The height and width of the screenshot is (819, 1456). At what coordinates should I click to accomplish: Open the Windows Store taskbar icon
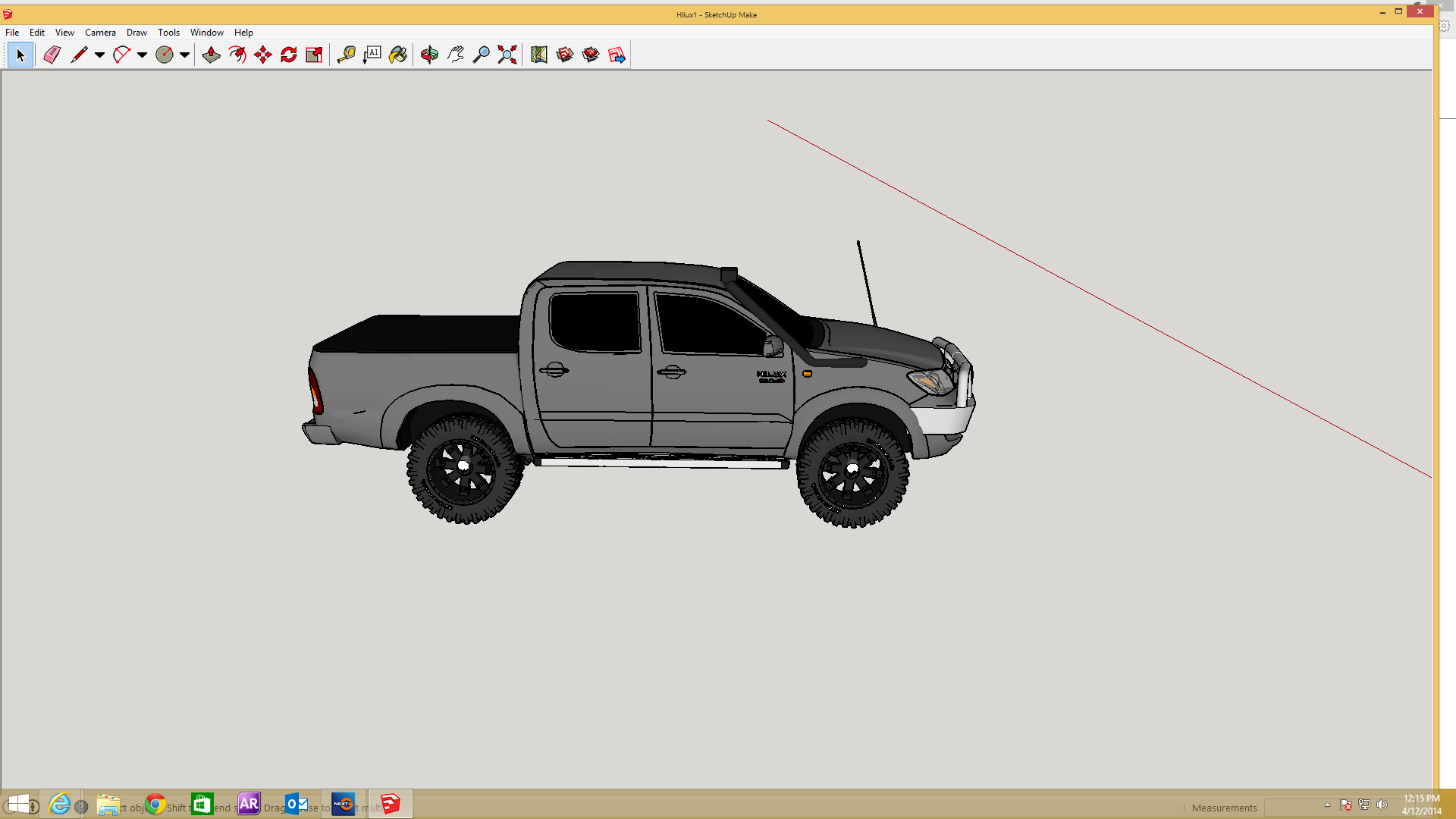coord(202,804)
